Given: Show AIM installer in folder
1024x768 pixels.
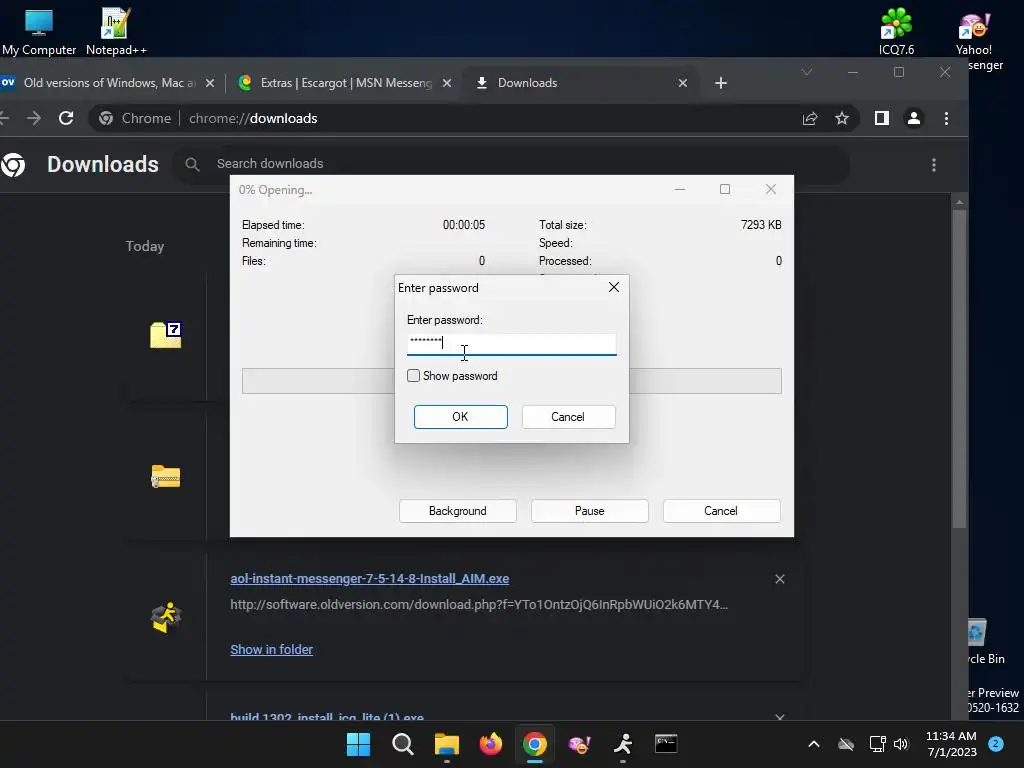Looking at the screenshot, I should point(272,649).
